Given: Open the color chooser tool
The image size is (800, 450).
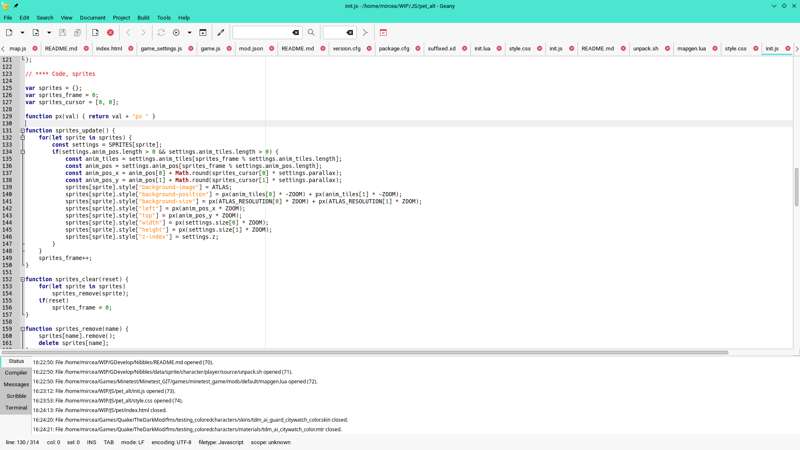Looking at the screenshot, I should click(221, 33).
